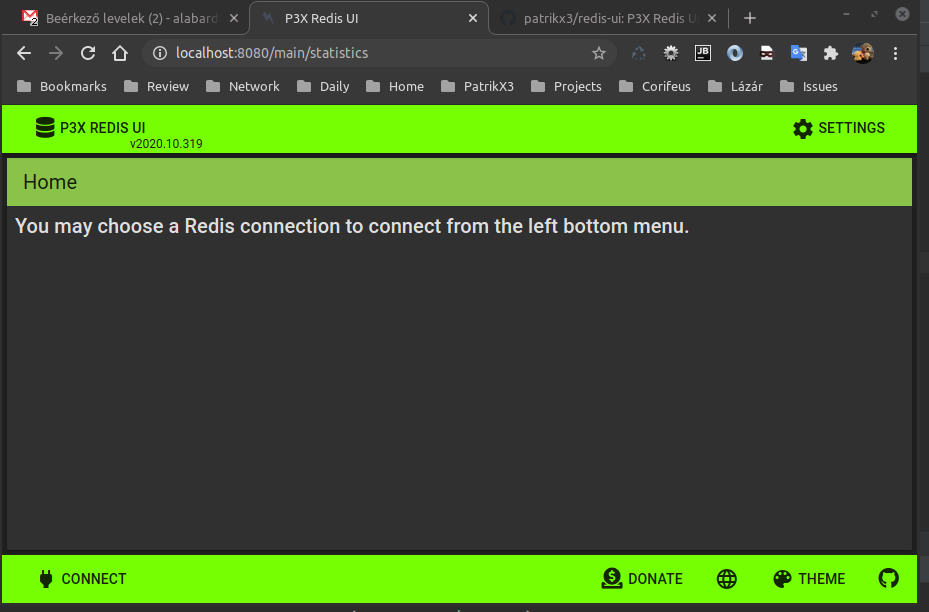Switch to the patrikx3/redis-ui GitHub tab

(x=609, y=18)
